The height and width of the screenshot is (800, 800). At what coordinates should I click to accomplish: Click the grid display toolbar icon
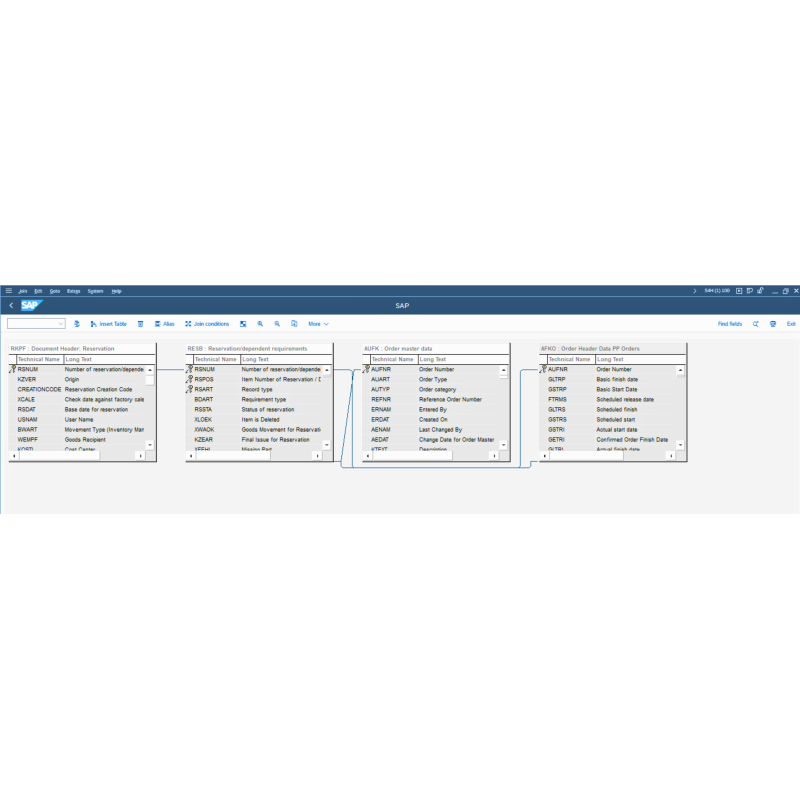[243, 324]
